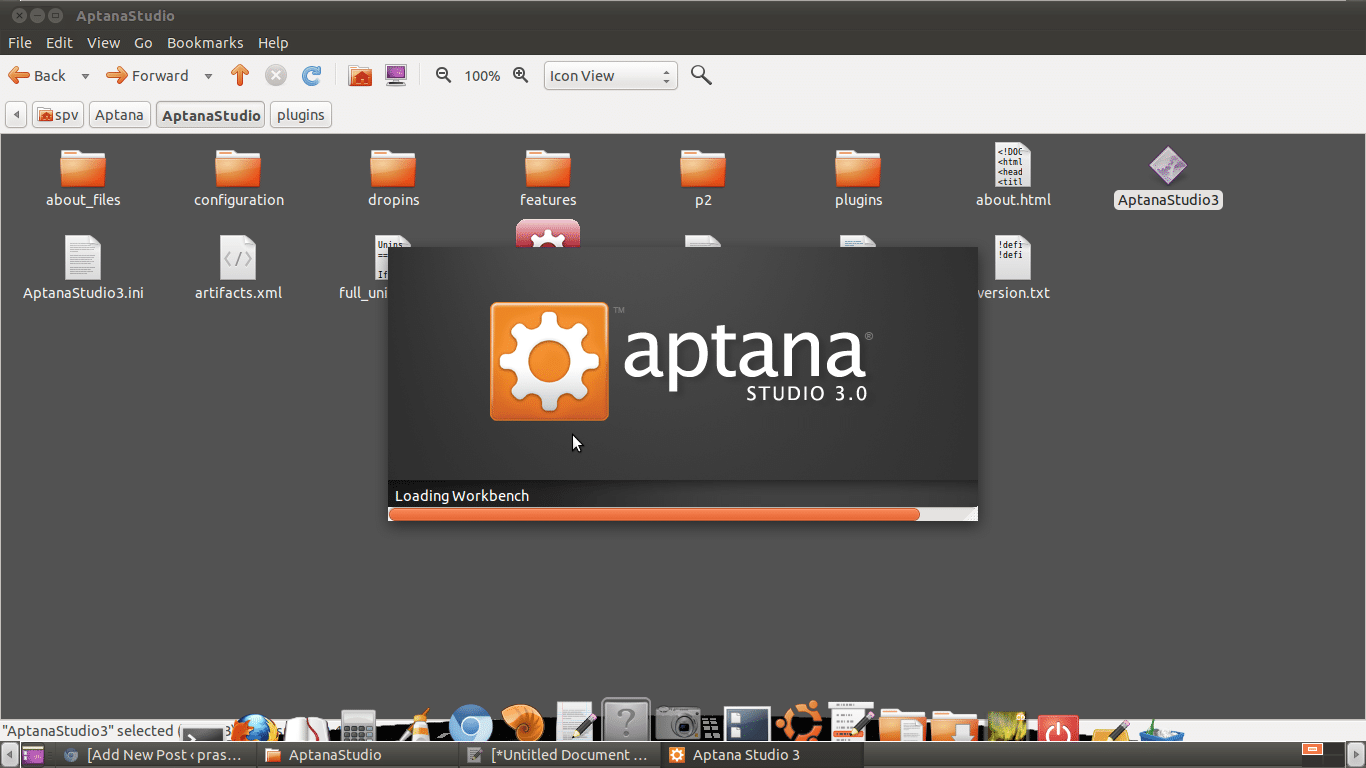Expand path bar with left arrow
Screen dimensions: 1366x768
pyautogui.click(x=15, y=115)
